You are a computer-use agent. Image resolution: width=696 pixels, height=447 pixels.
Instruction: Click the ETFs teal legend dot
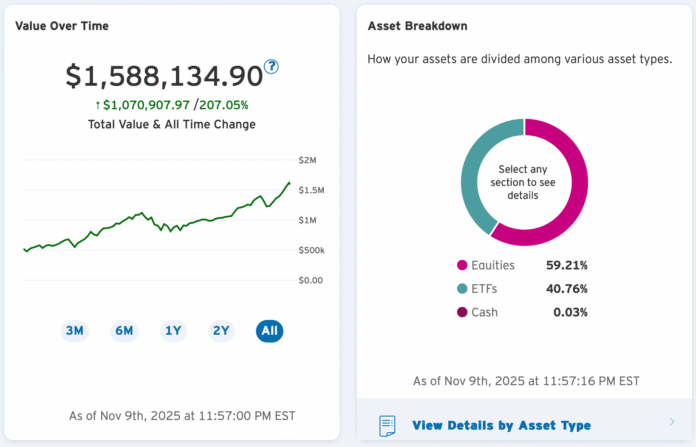coord(462,289)
